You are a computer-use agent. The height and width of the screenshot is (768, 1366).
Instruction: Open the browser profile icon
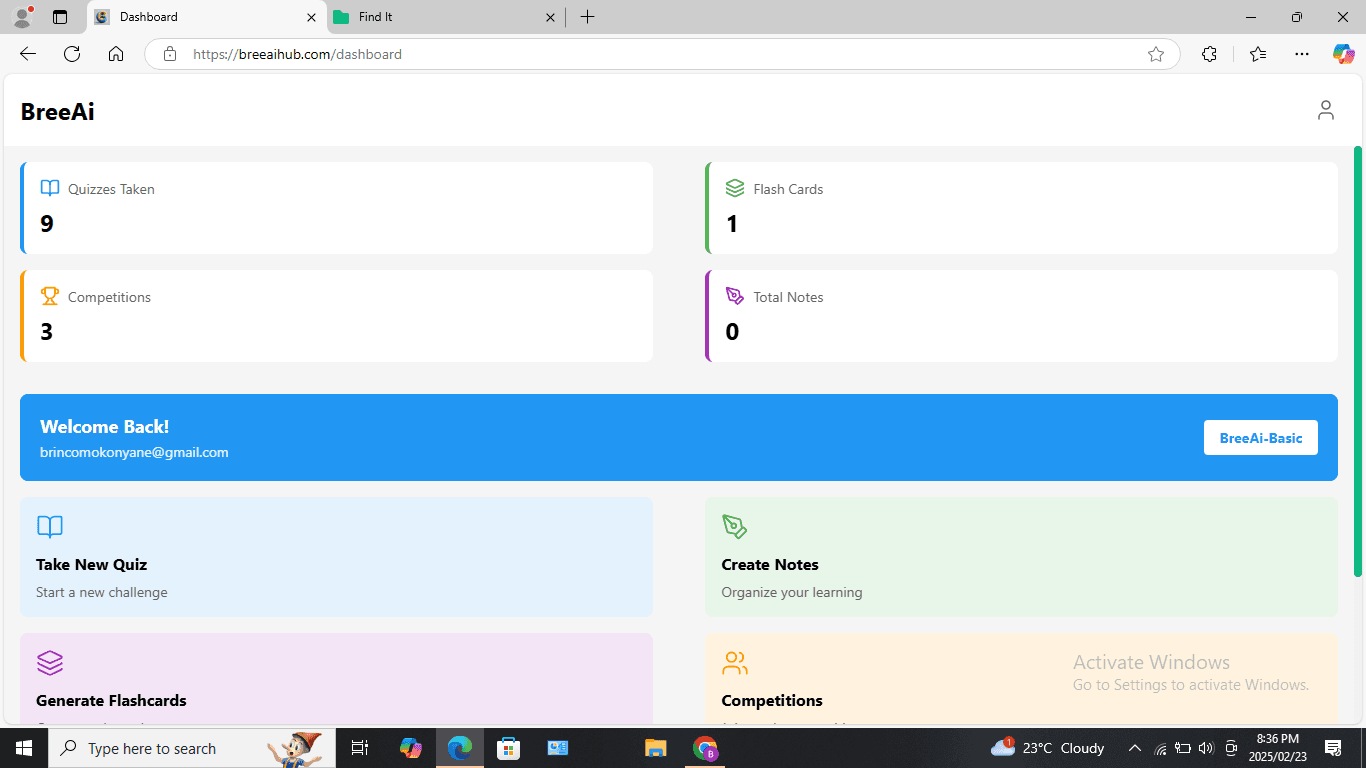click(x=22, y=17)
